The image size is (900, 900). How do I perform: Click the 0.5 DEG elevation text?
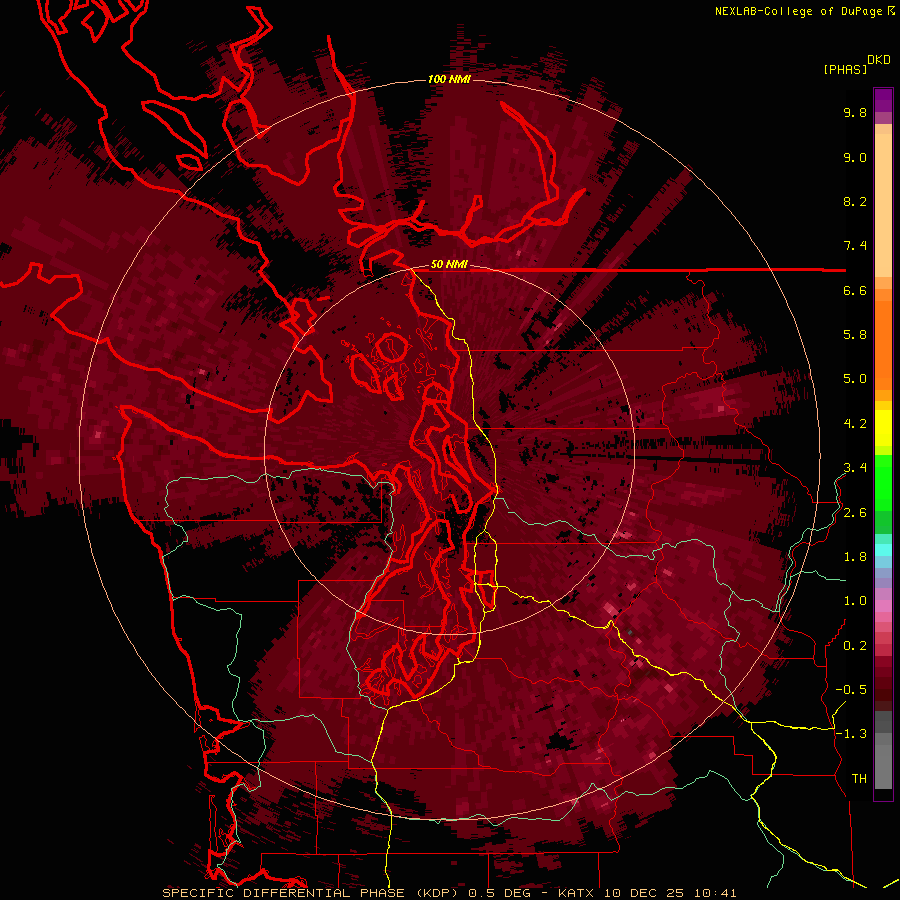click(501, 893)
